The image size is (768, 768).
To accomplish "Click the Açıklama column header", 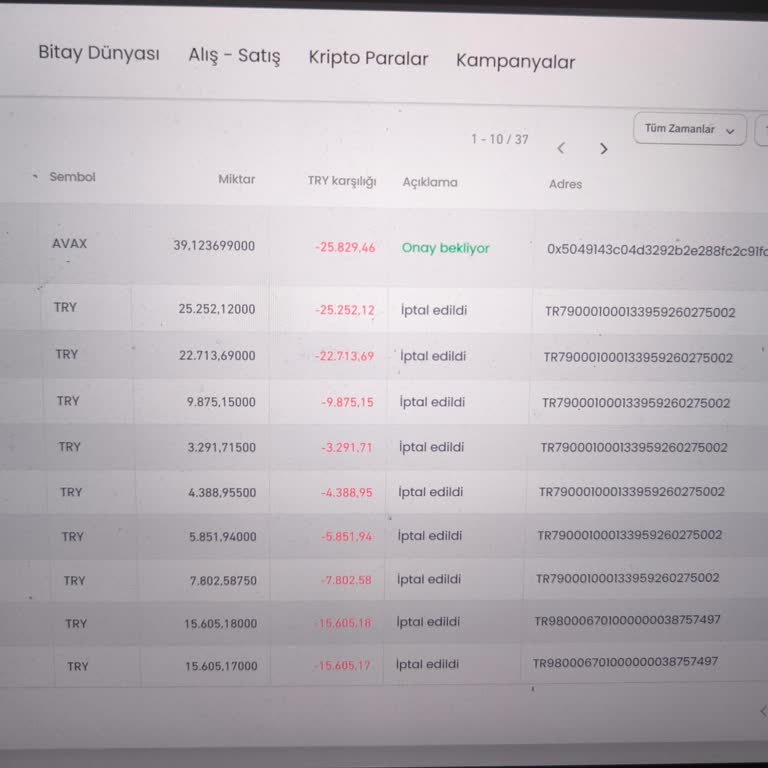I will pos(430,182).
